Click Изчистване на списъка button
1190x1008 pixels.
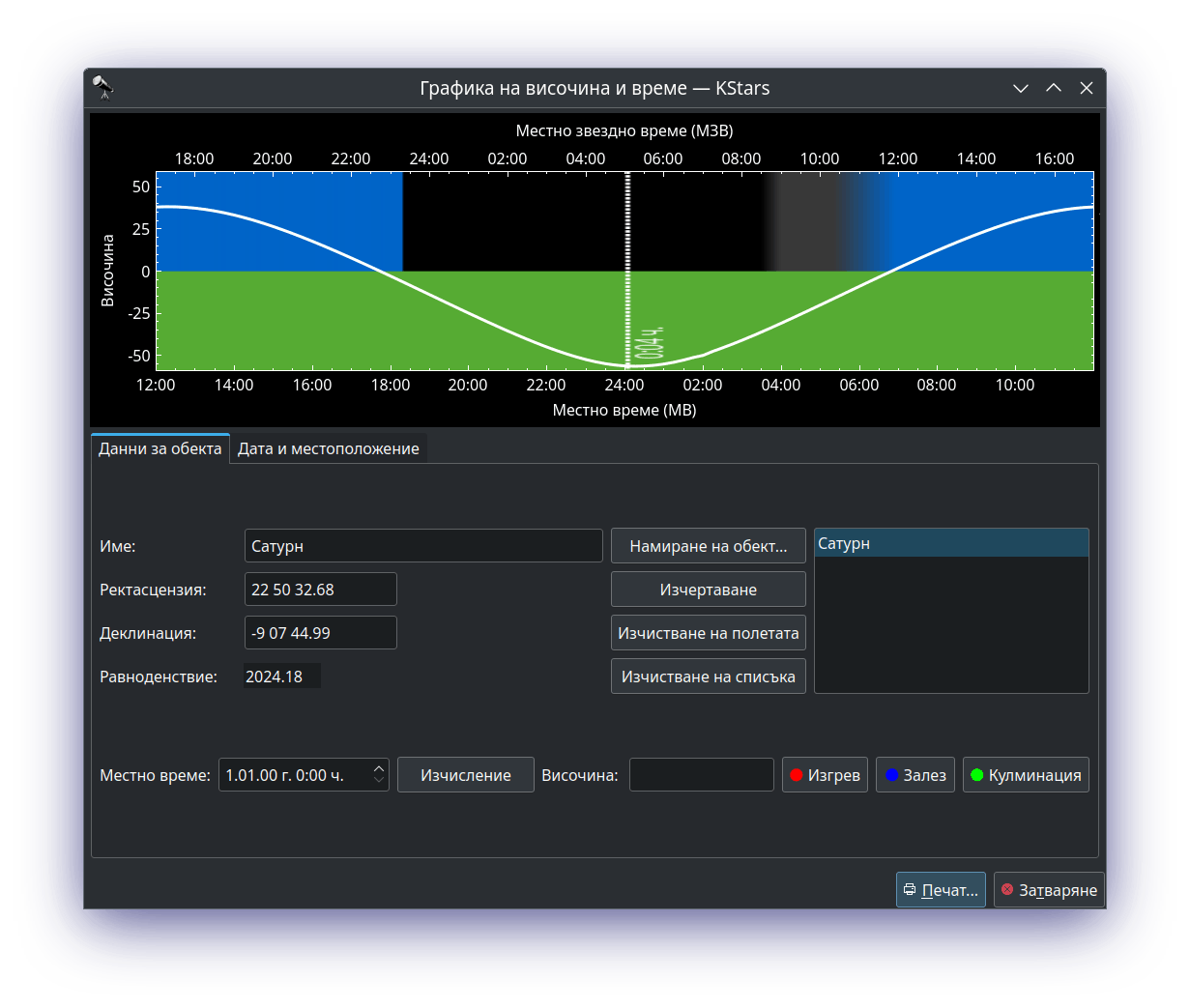pos(708,677)
